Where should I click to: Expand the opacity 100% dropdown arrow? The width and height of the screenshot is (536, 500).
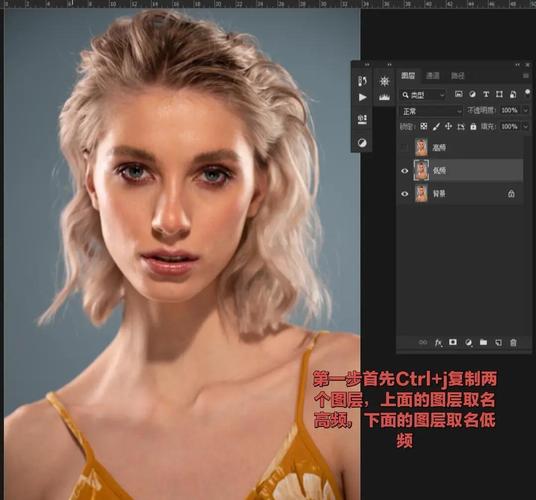click(526, 110)
